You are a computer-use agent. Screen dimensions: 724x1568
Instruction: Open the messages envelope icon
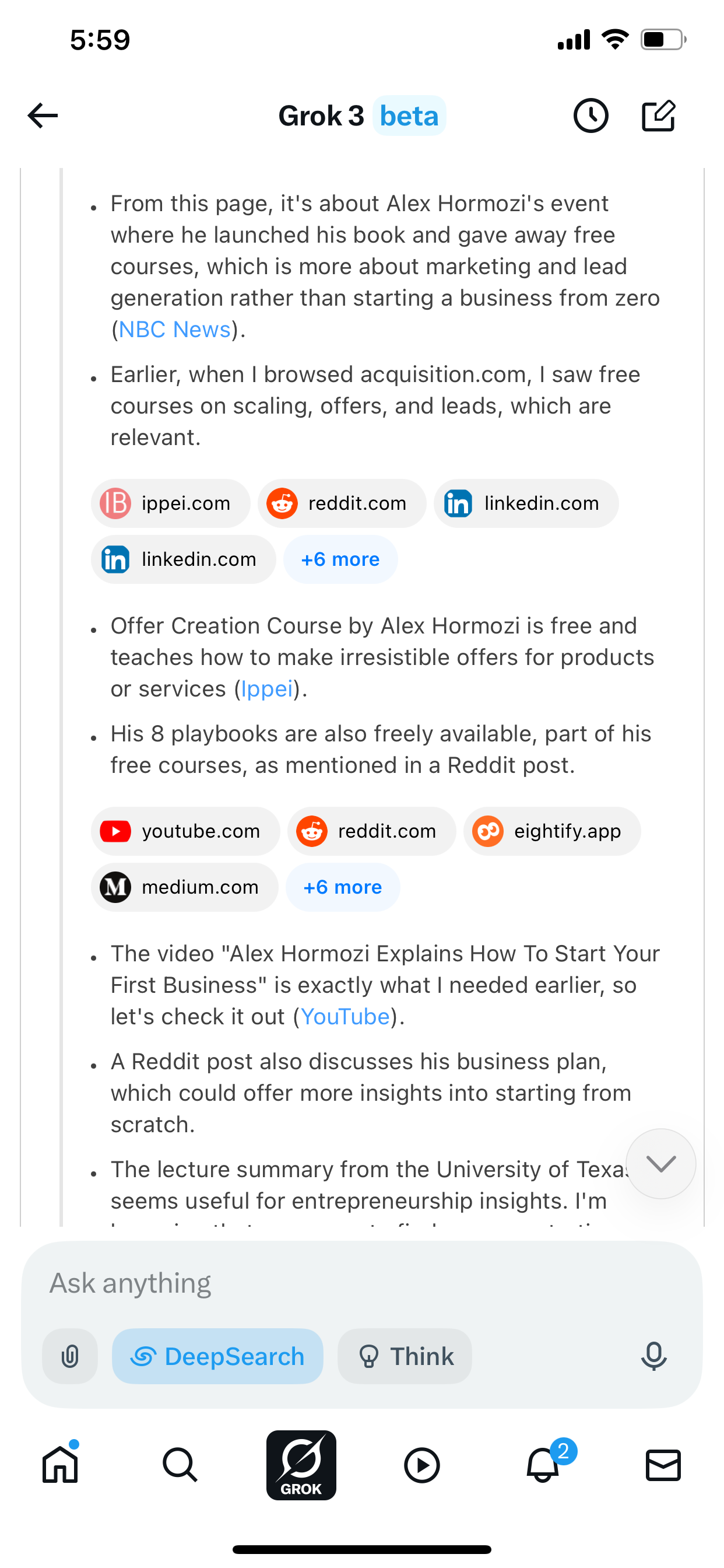(663, 1465)
